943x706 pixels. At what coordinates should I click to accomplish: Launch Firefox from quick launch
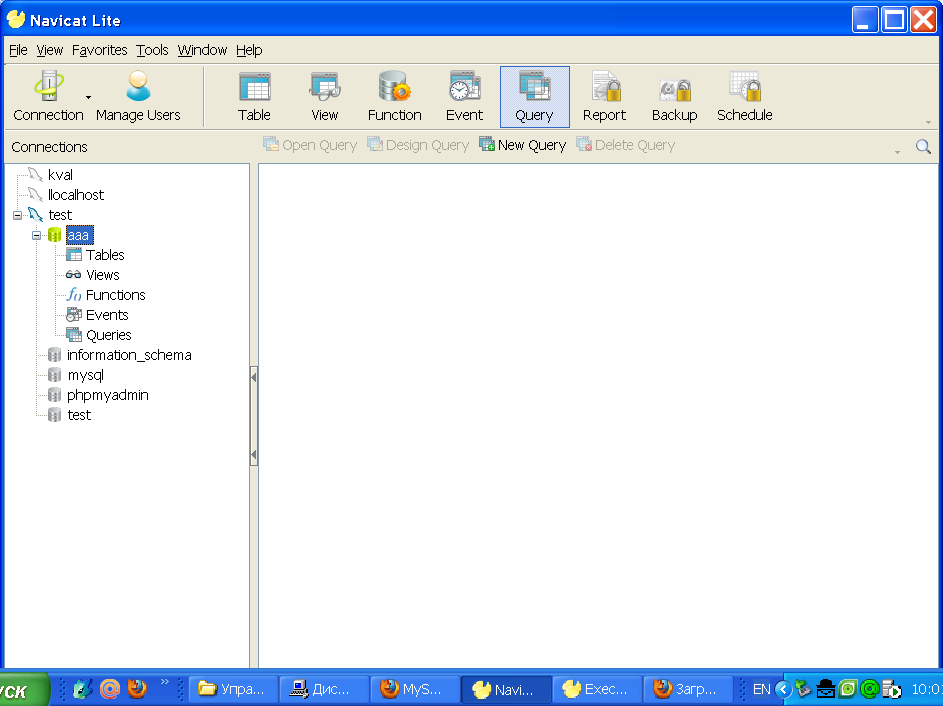pos(137,689)
